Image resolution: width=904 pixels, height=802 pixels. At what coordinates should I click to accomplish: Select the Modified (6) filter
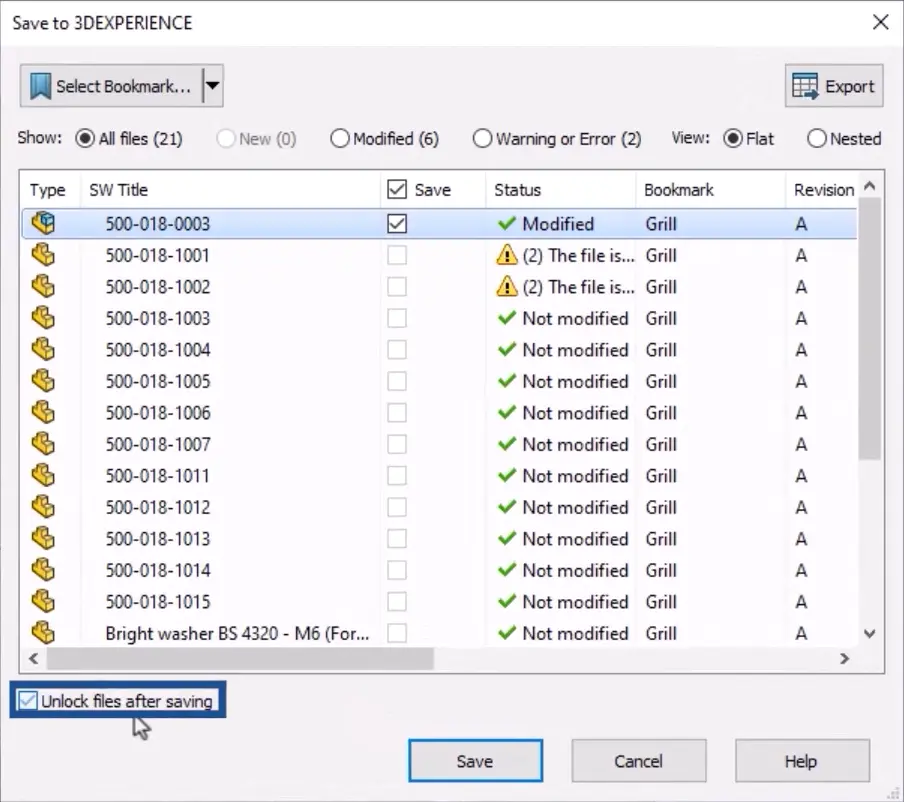tap(340, 138)
